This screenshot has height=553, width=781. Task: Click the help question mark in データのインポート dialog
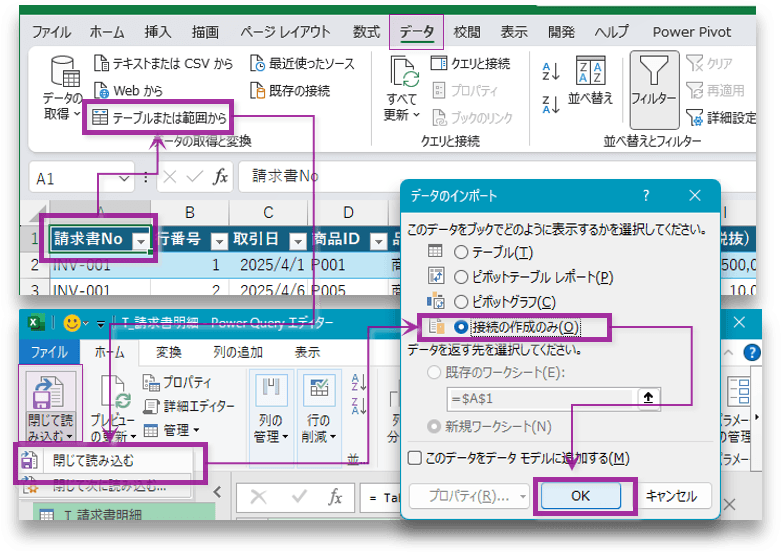click(x=646, y=195)
